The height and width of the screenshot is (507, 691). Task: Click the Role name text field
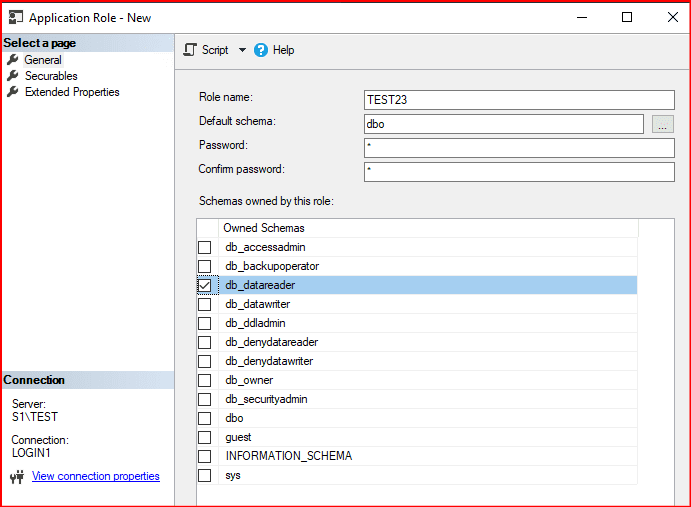(x=519, y=100)
